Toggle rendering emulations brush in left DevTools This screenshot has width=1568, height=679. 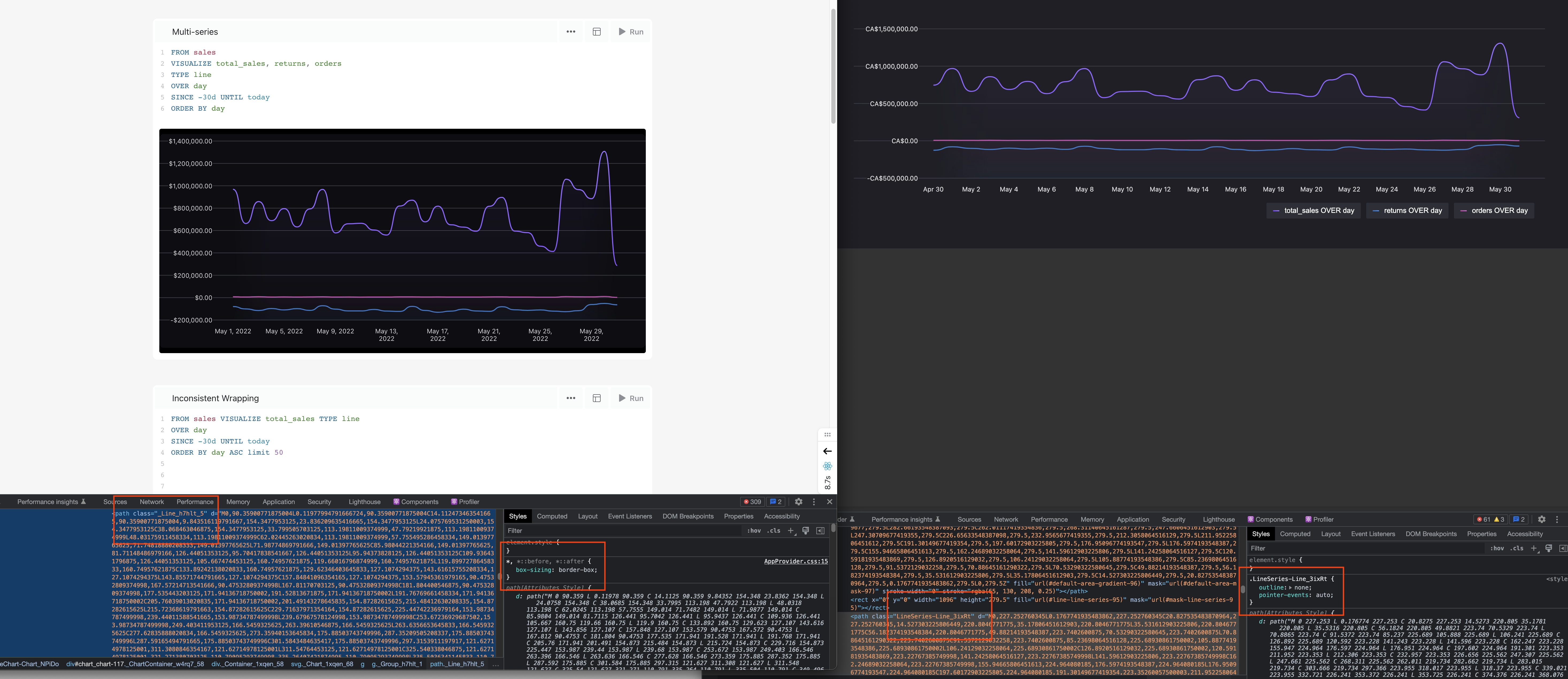(x=805, y=530)
